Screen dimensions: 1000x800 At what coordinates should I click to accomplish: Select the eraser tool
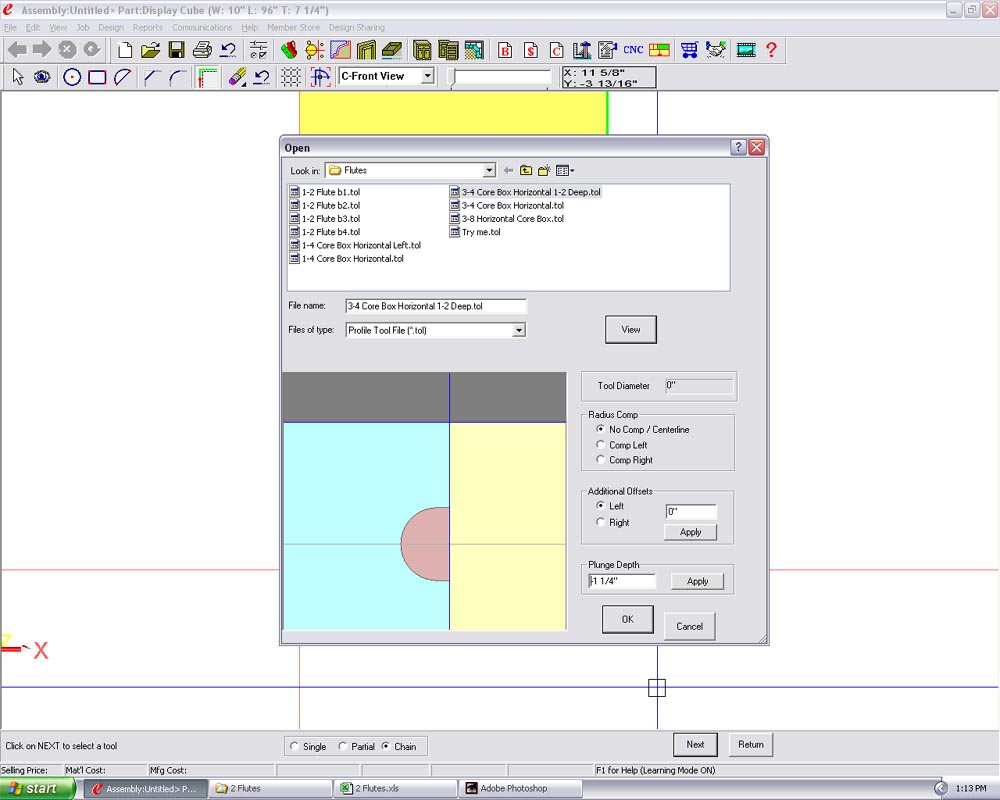(237, 77)
